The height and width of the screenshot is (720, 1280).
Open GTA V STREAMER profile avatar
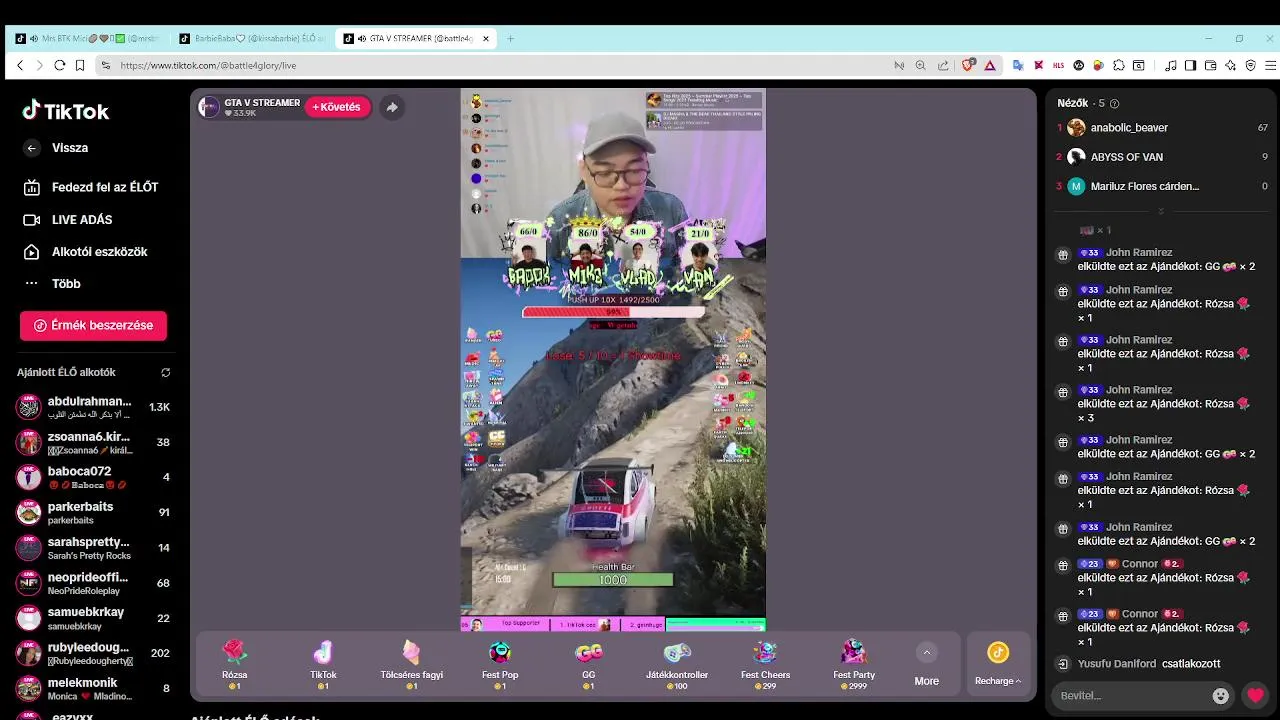[209, 107]
